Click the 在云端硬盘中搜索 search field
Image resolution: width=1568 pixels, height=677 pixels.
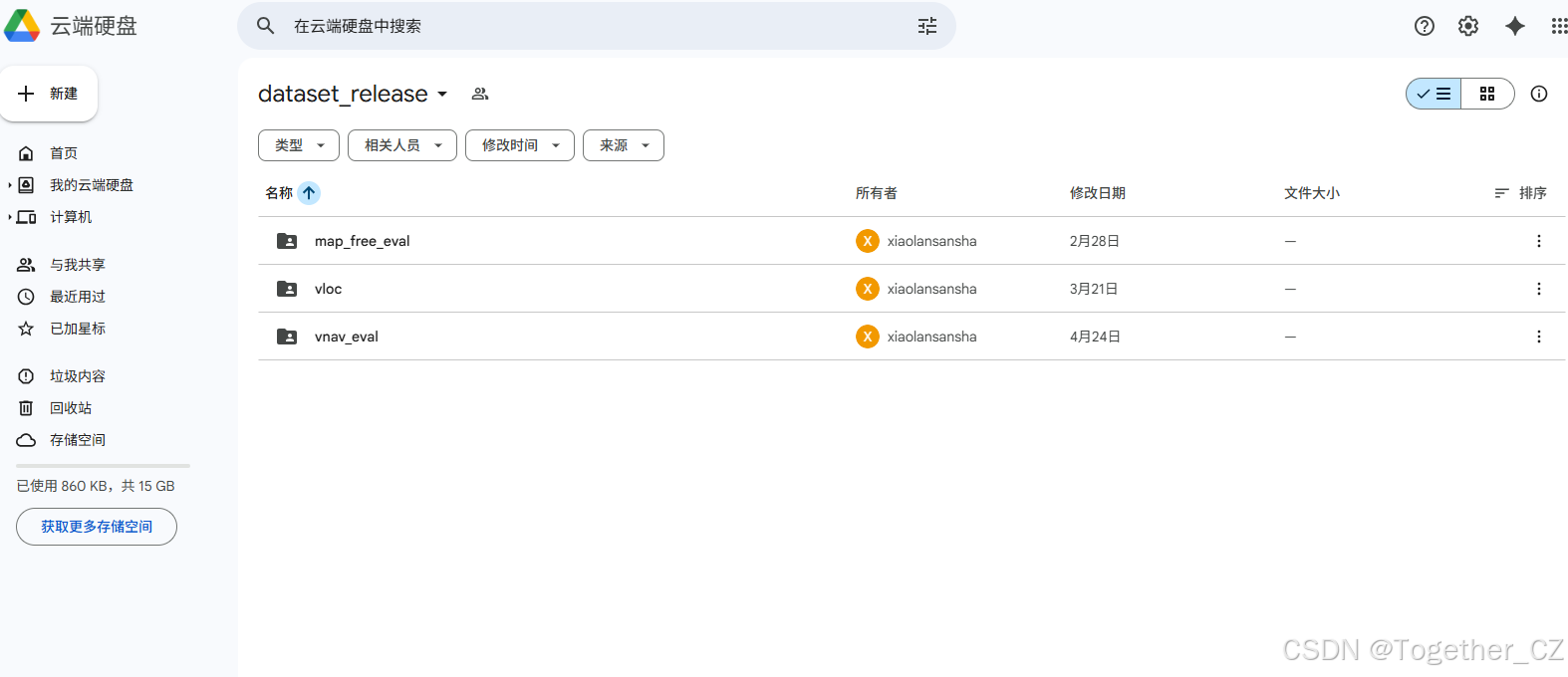598,26
